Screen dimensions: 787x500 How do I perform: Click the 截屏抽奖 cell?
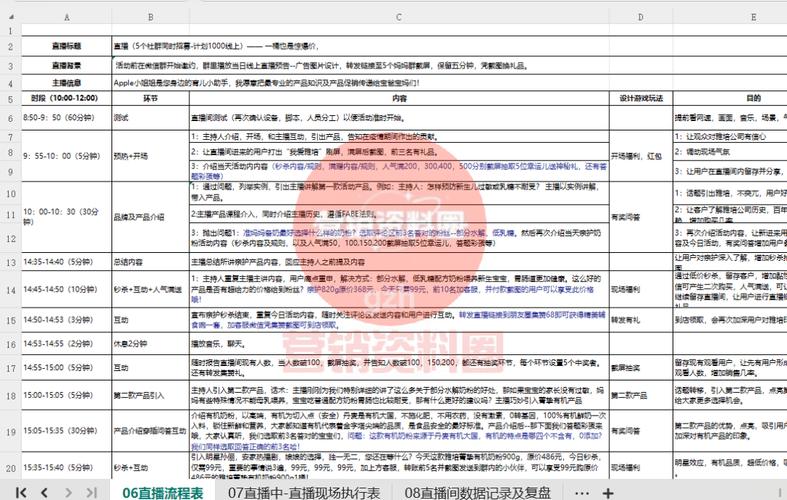(640, 367)
